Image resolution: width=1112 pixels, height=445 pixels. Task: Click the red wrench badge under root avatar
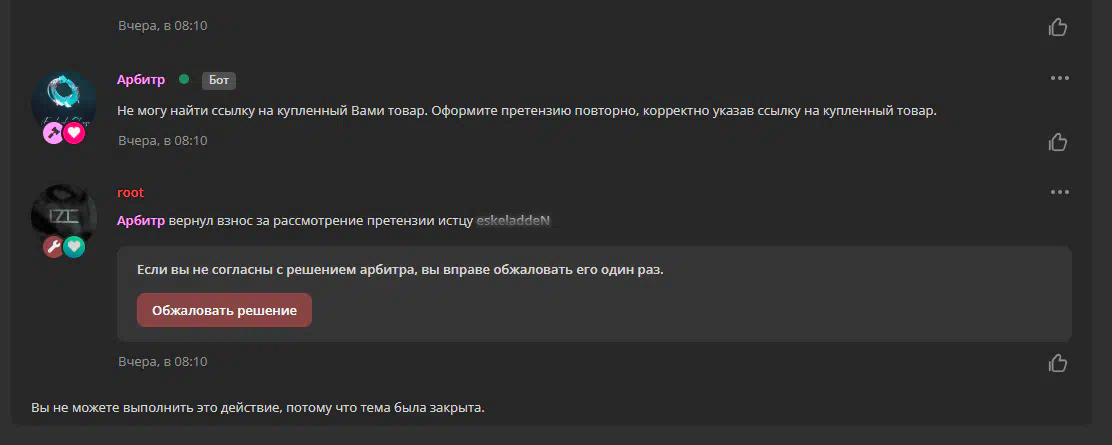54,246
